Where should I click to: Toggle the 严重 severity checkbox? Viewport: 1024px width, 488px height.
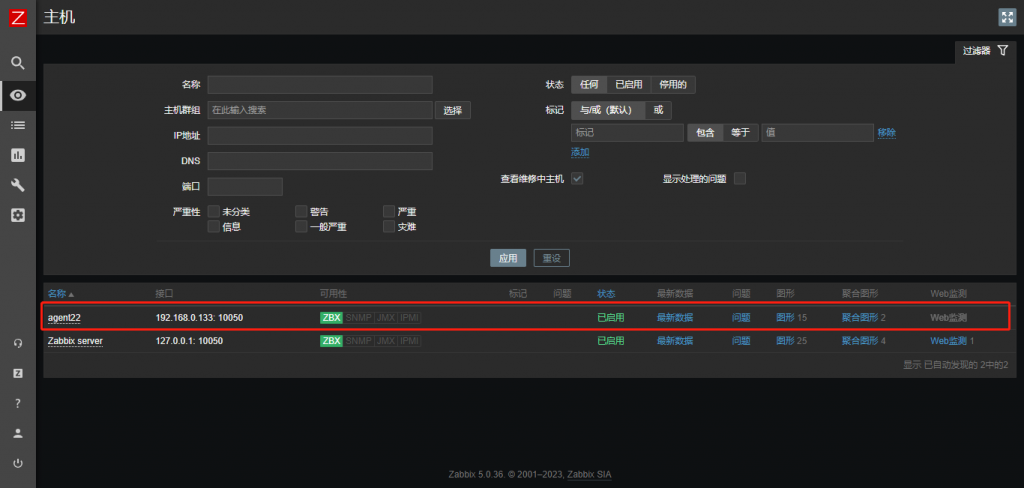(389, 212)
